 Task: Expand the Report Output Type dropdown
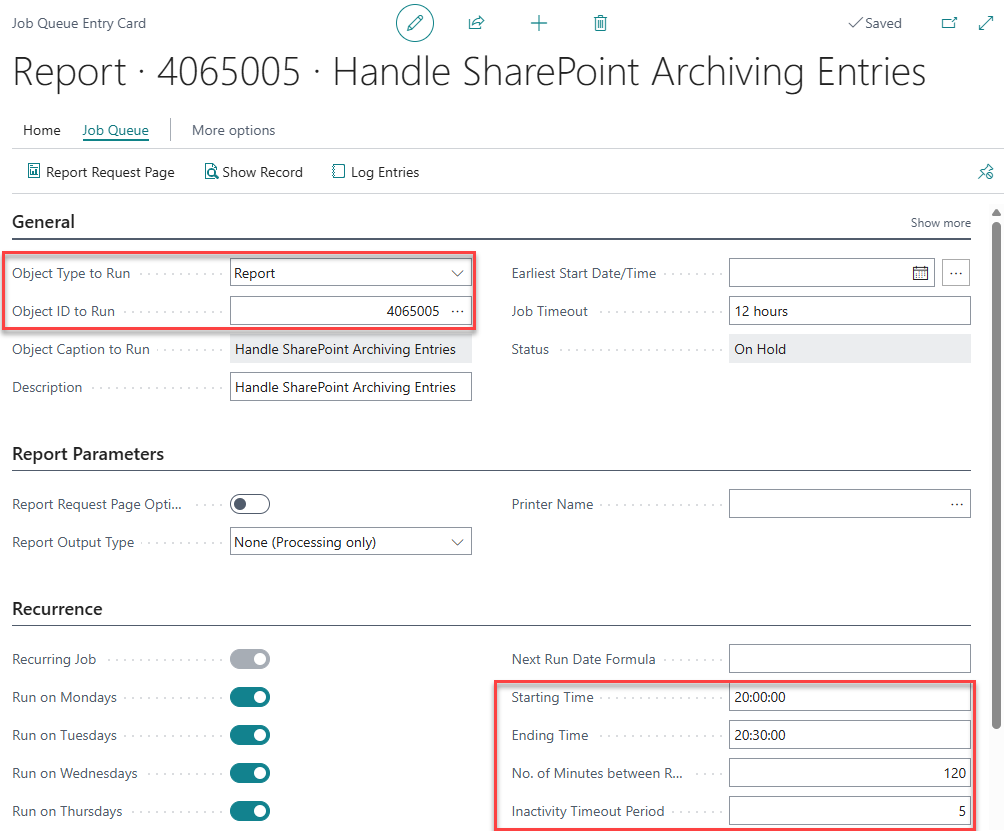click(x=350, y=542)
